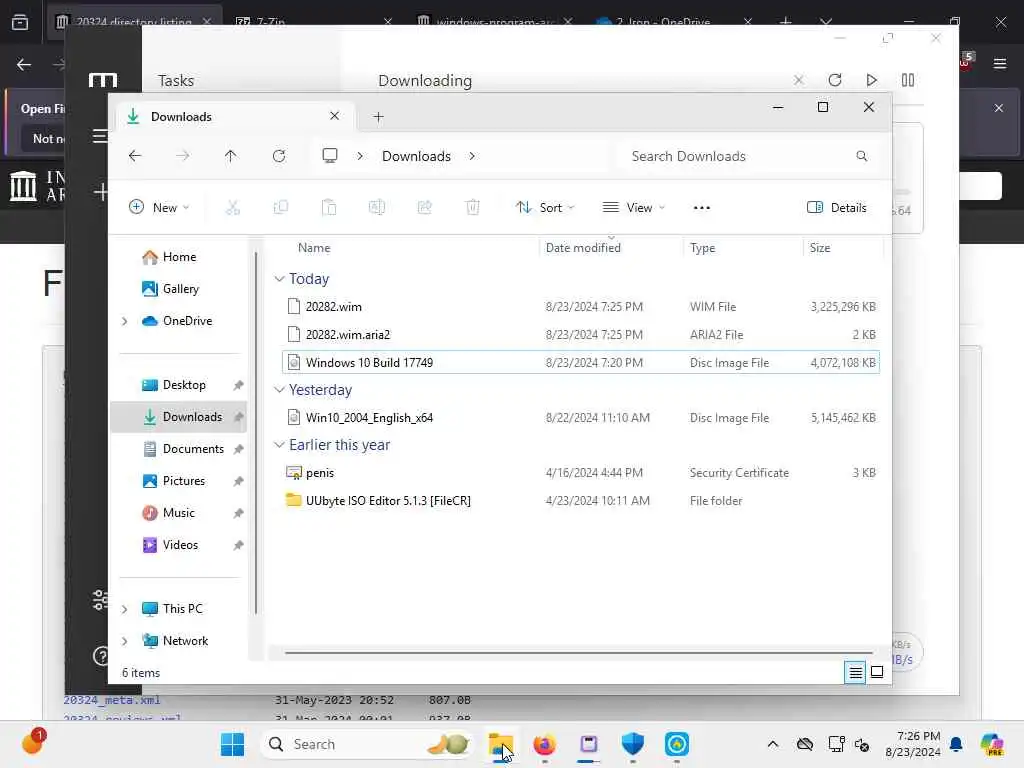Expand OneDrive in the navigation pane
This screenshot has height=768, width=1024.
[124, 321]
